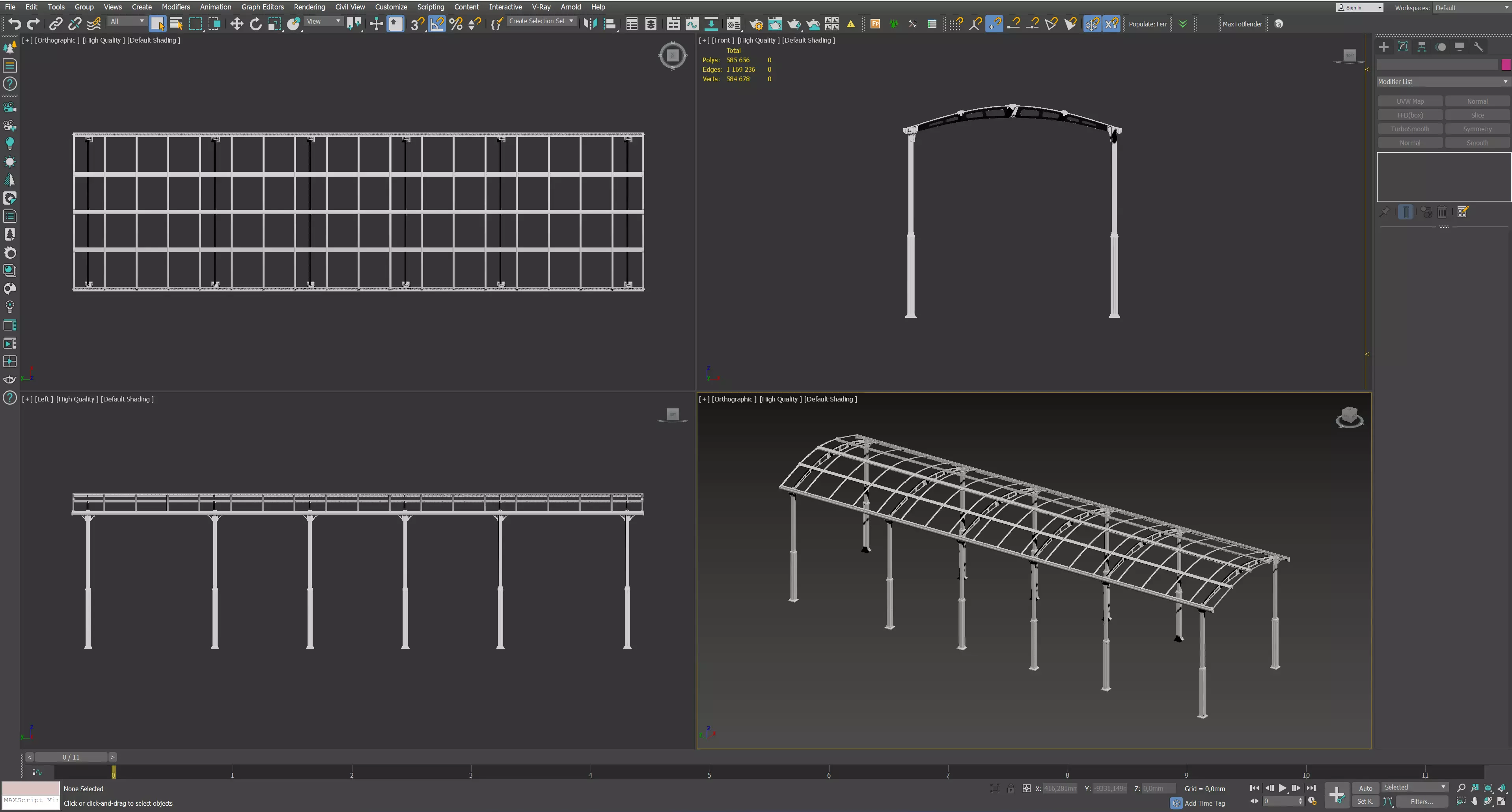
Task: Toggle Auto Key mode
Action: [x=1365, y=788]
